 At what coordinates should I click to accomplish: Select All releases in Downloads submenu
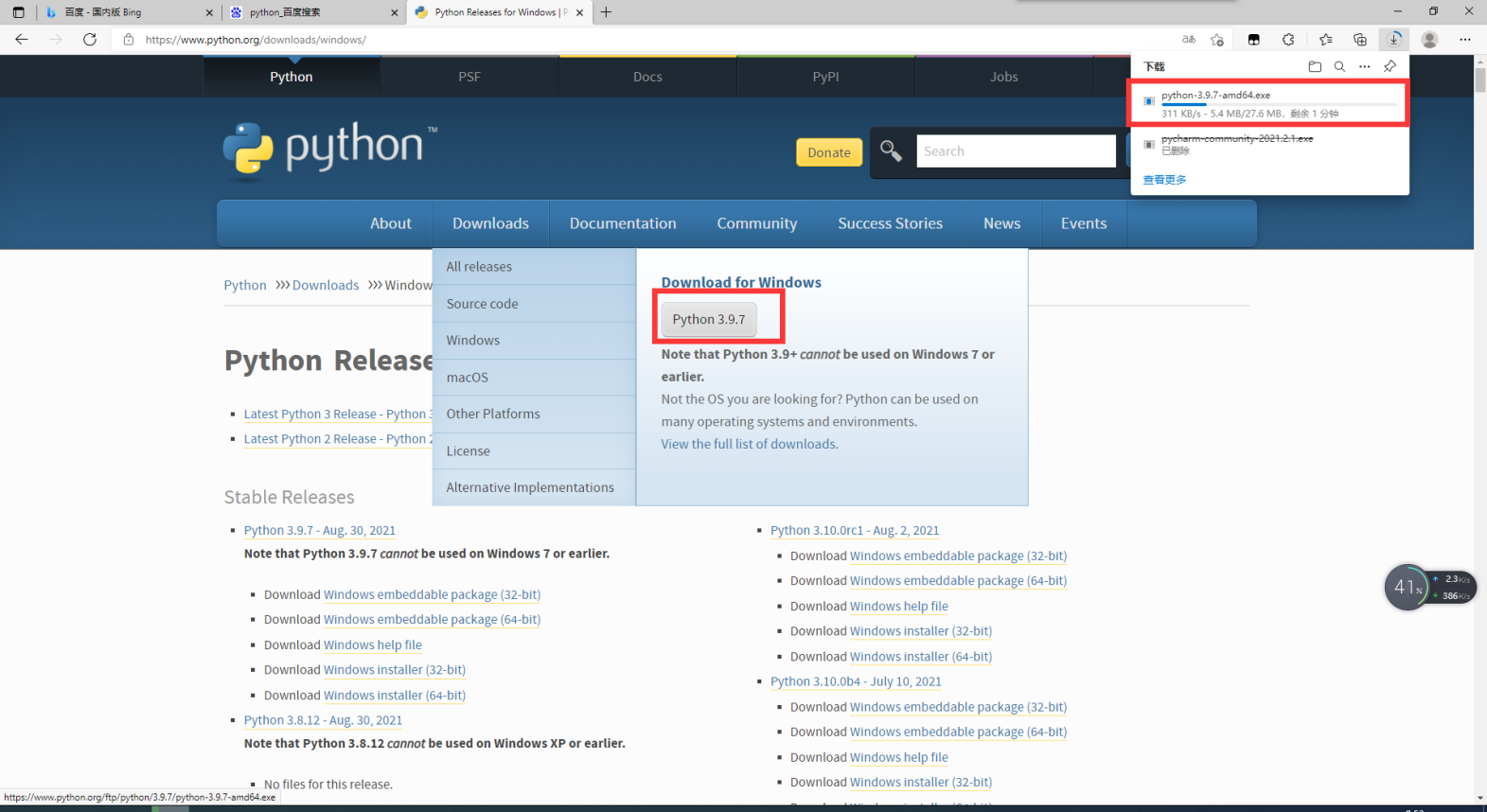pyautogui.click(x=534, y=267)
